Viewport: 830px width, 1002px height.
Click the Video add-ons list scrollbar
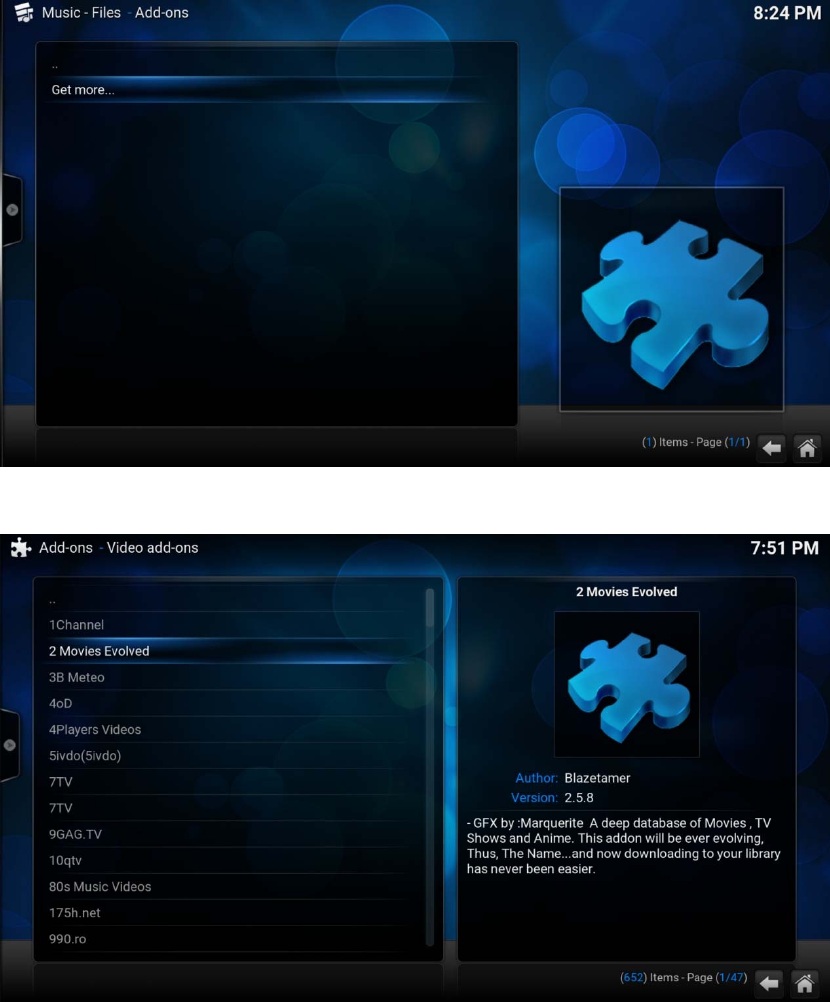tap(430, 767)
